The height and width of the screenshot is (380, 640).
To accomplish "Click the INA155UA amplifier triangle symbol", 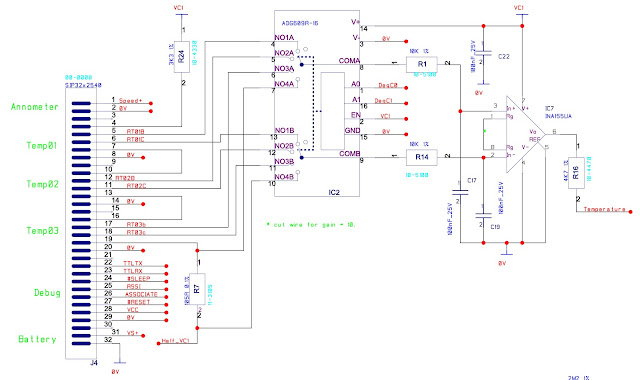I will [x=526, y=135].
